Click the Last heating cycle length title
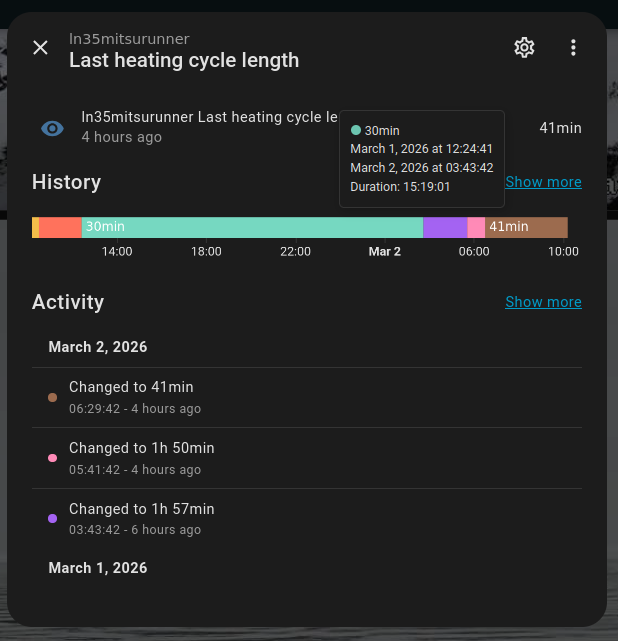Screen dimensions: 618x641 (x=184, y=60)
